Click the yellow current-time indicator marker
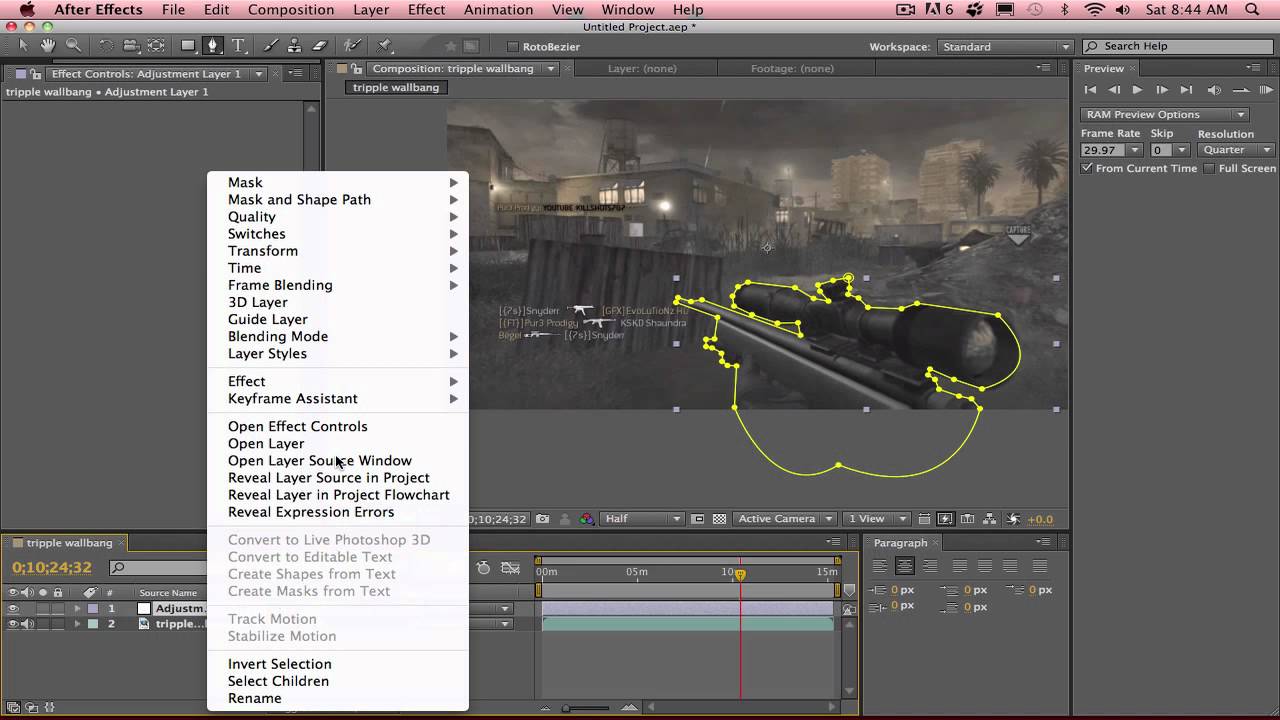The image size is (1280, 720). pyautogui.click(x=740, y=574)
